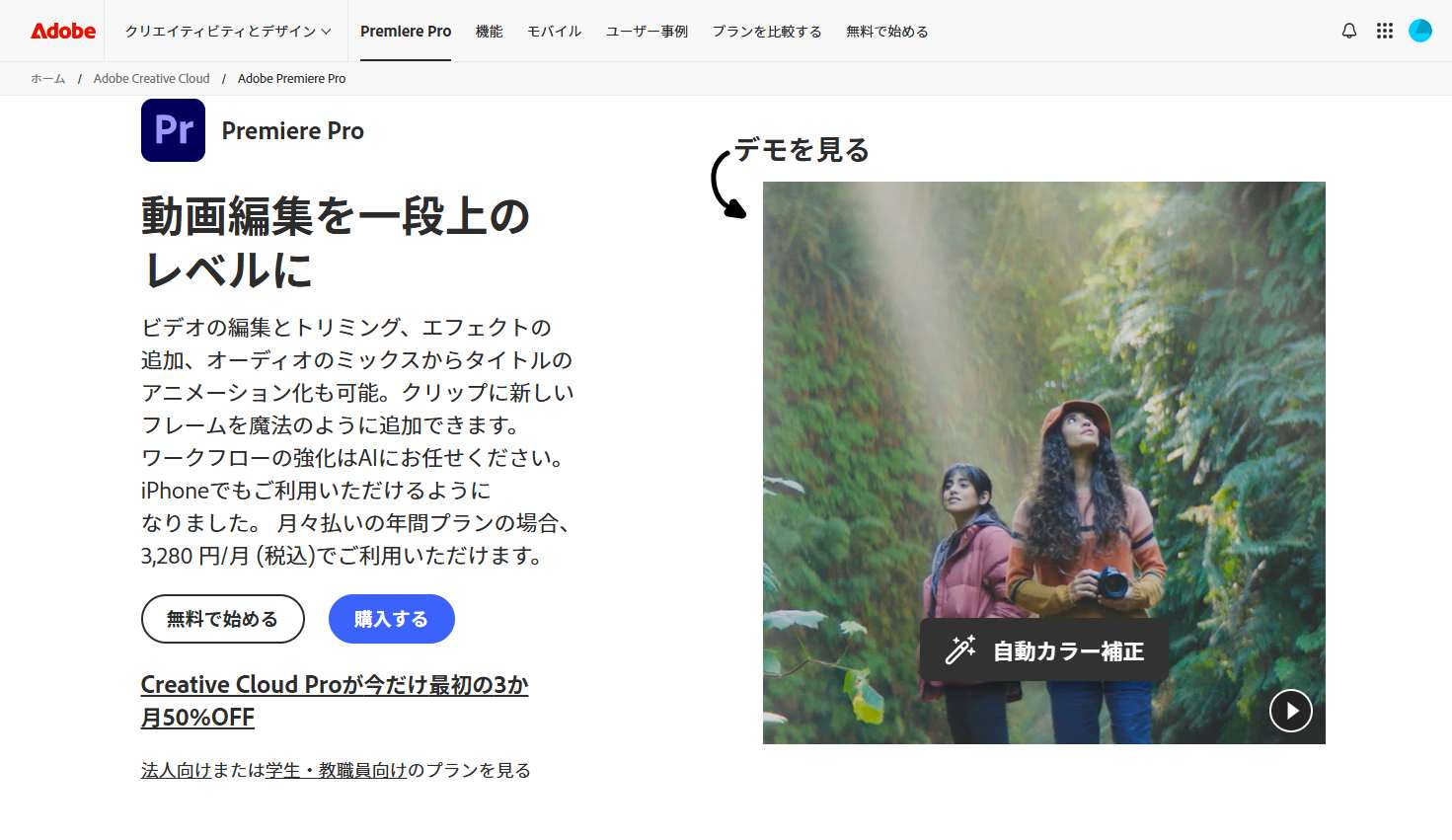The width and height of the screenshot is (1452, 840).
Task: Open the 機能 nav item
Action: click(490, 32)
